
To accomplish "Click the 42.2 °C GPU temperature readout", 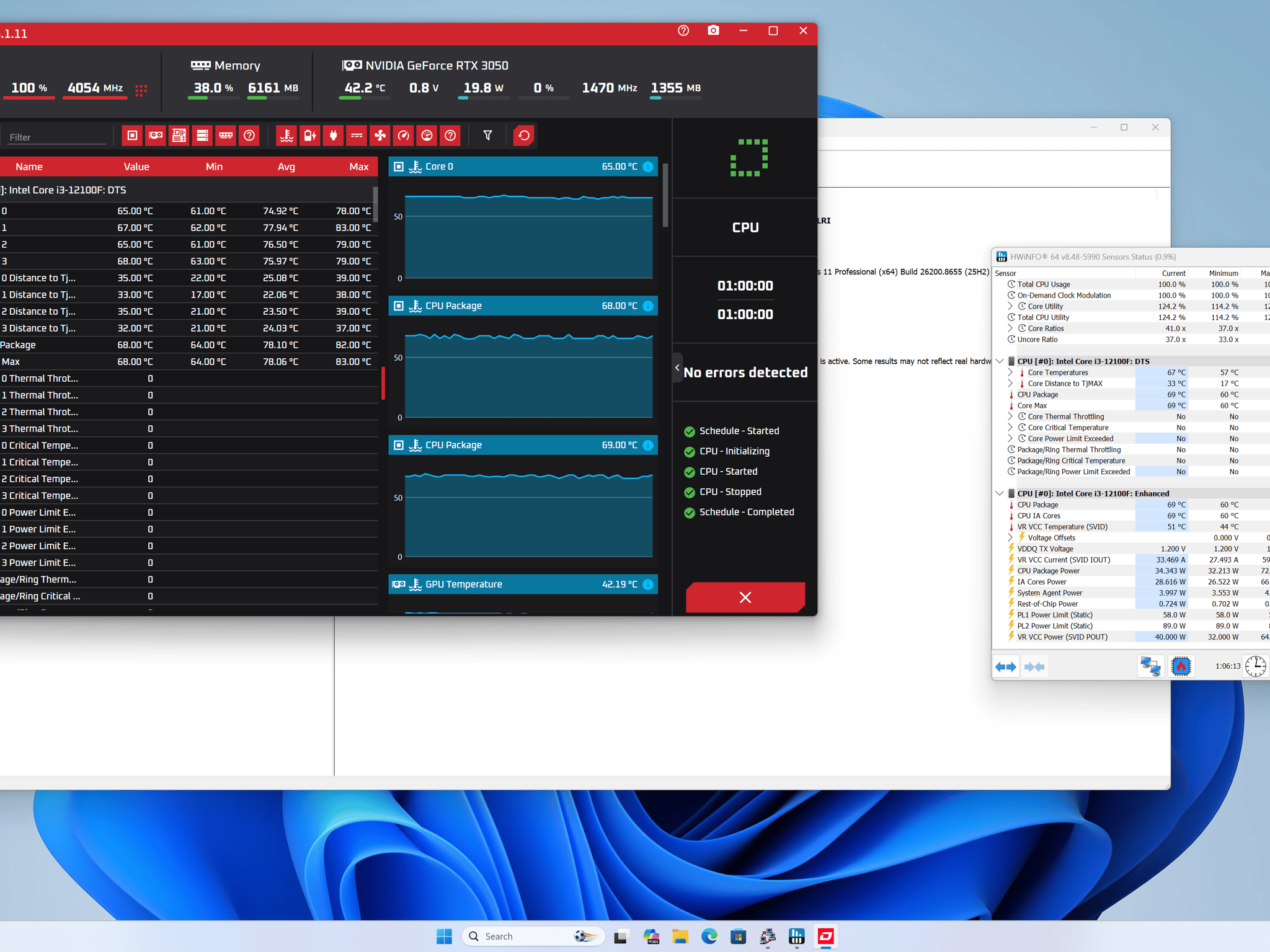I will coord(365,88).
